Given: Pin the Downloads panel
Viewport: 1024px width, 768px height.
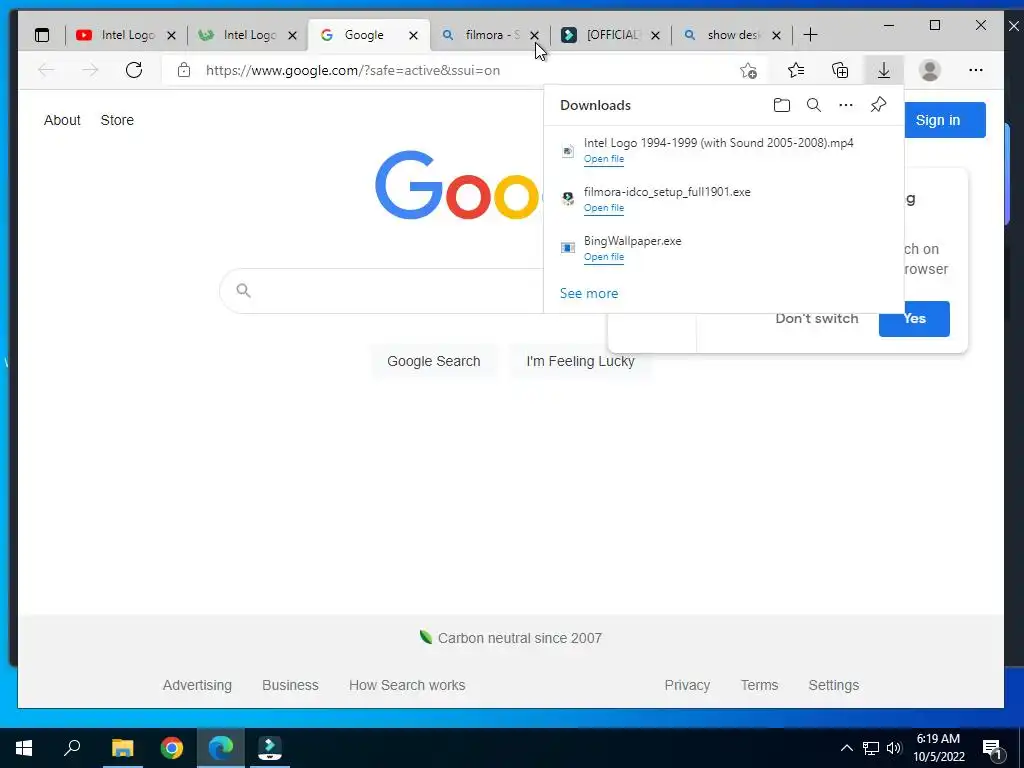Looking at the screenshot, I should 878,105.
